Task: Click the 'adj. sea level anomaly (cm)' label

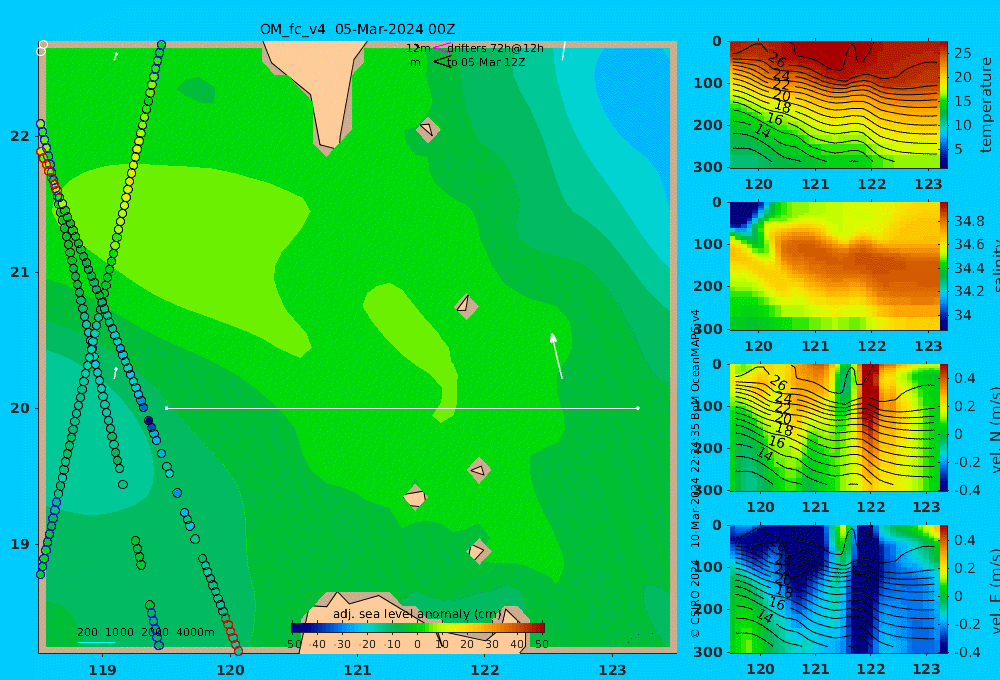Action: pos(417,614)
